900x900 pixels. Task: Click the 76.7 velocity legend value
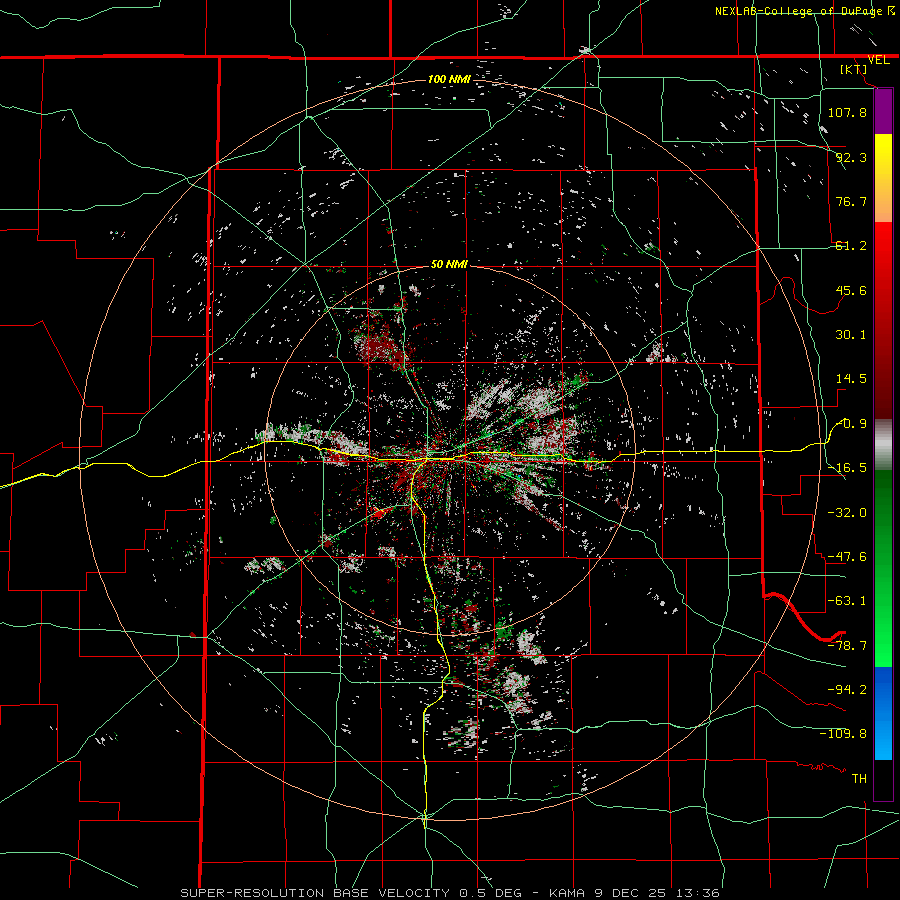click(851, 201)
